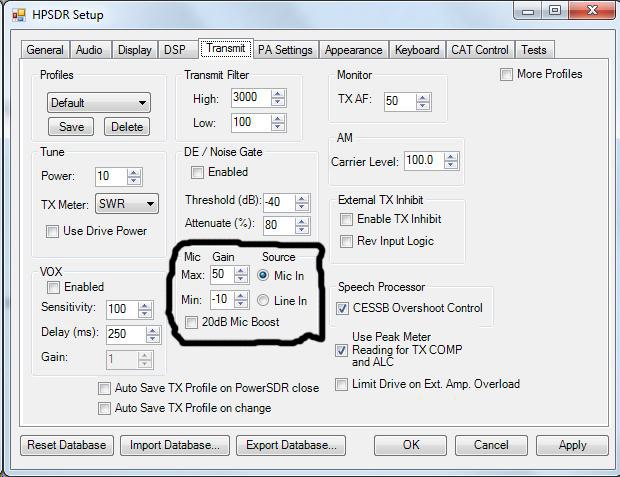This screenshot has height=477, width=620.
Task: Increase the Mic Gain Max value
Action: point(242,271)
